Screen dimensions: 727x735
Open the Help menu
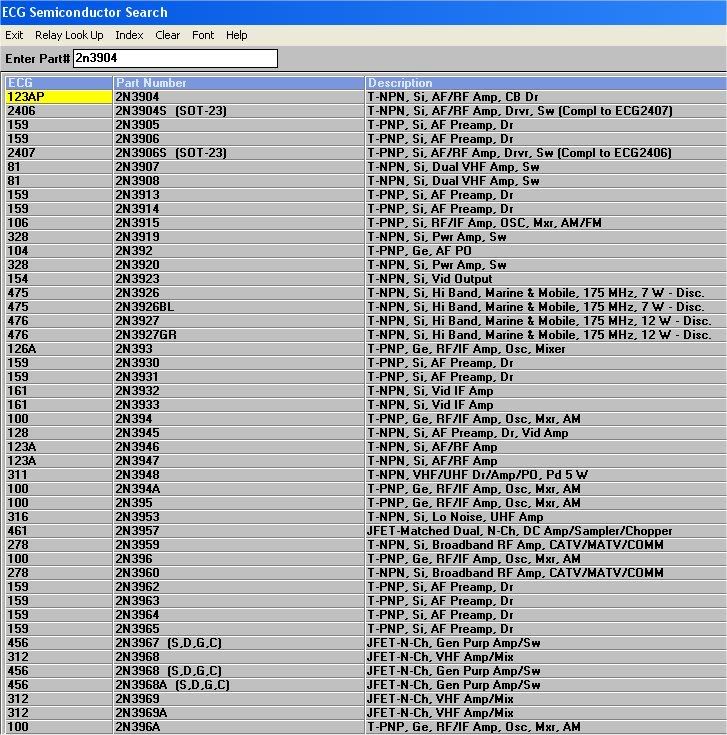pyautogui.click(x=236, y=35)
